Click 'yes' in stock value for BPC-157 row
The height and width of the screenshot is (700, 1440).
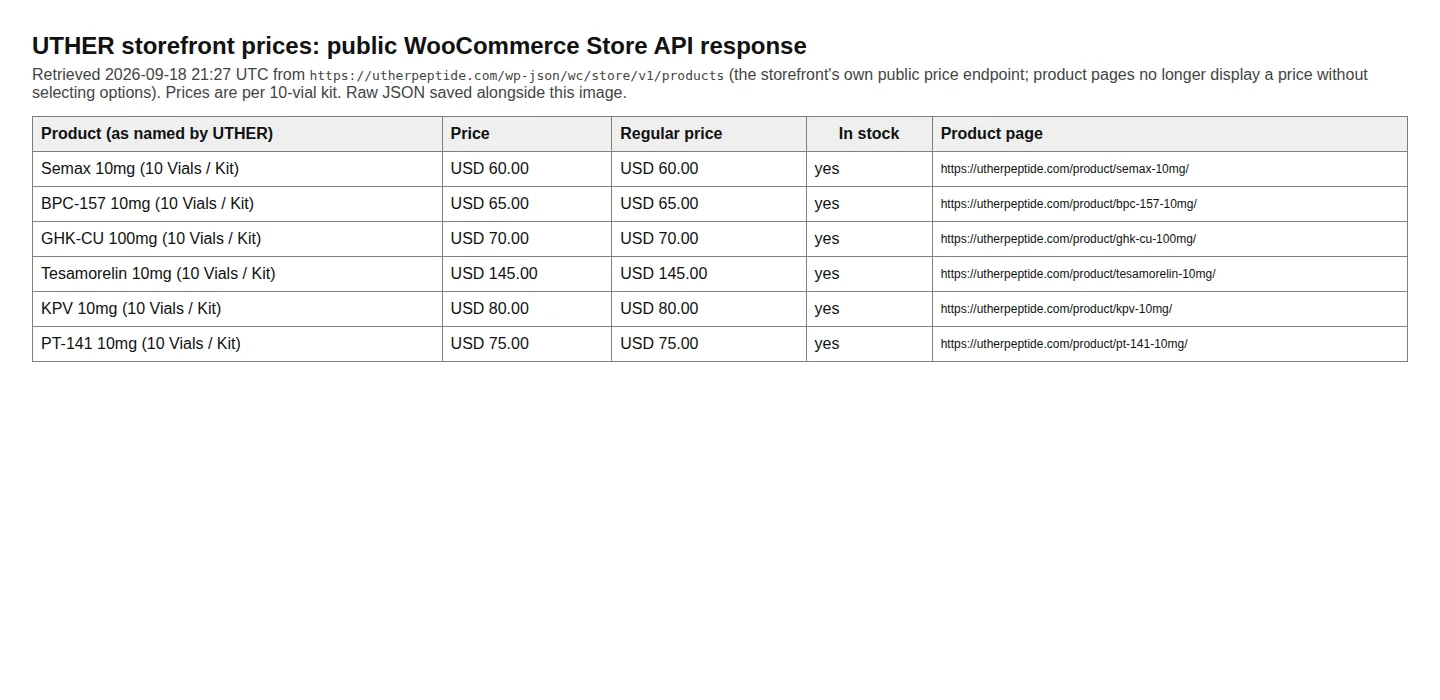[827, 204]
